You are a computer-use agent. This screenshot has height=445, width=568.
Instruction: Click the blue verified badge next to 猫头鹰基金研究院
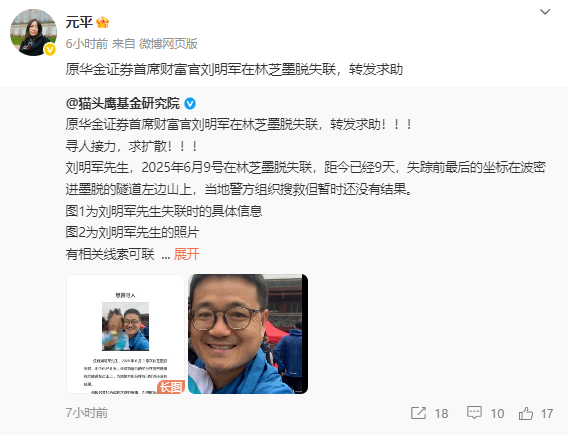[x=190, y=104]
